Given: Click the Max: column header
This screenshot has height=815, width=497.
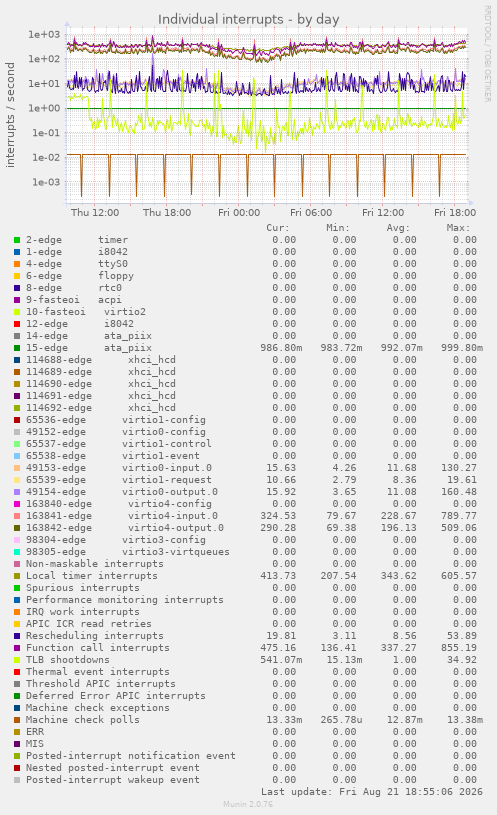Looking at the screenshot, I should pos(458,228).
